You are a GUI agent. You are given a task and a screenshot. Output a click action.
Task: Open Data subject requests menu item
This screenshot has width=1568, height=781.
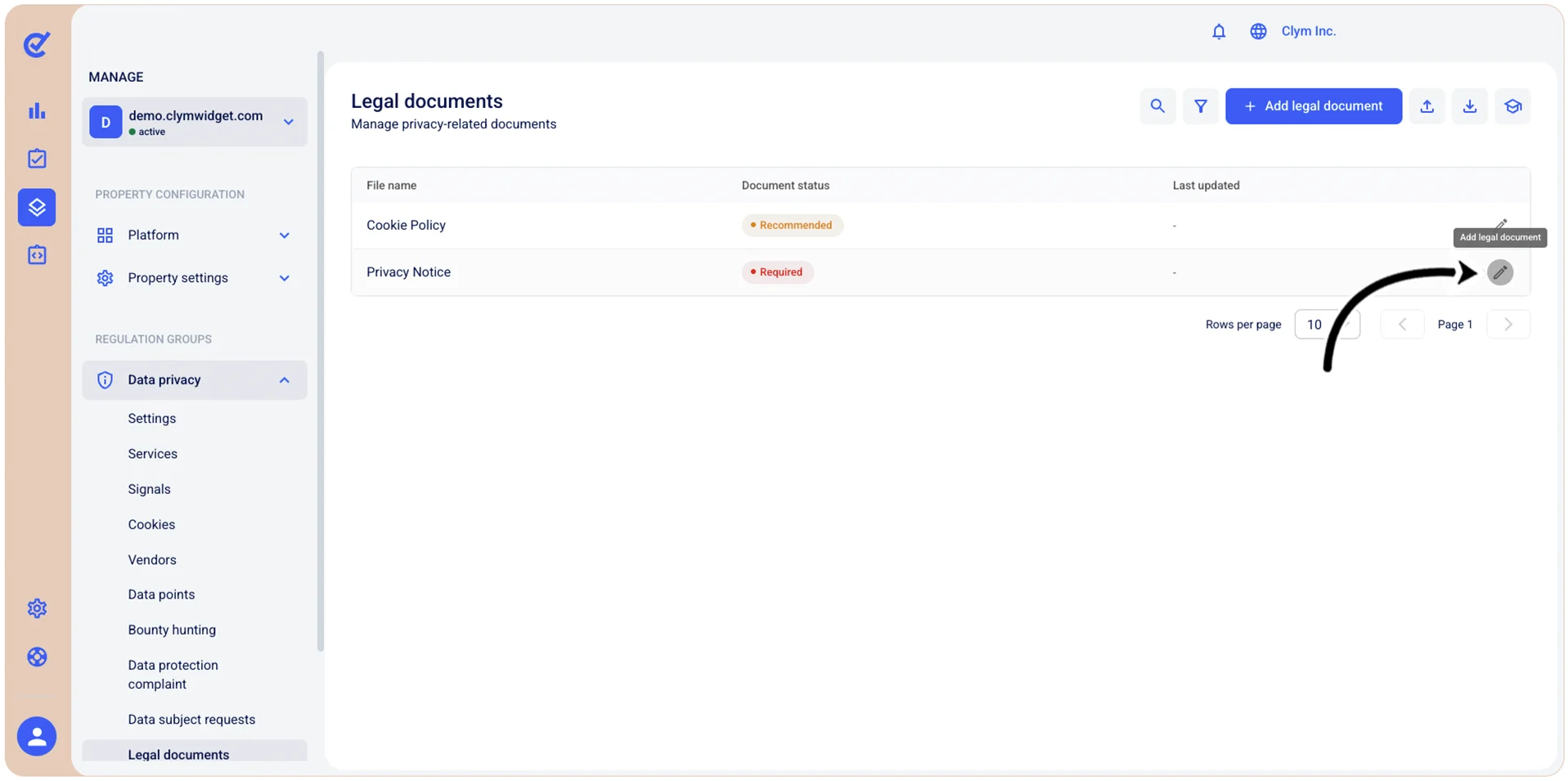coord(191,720)
